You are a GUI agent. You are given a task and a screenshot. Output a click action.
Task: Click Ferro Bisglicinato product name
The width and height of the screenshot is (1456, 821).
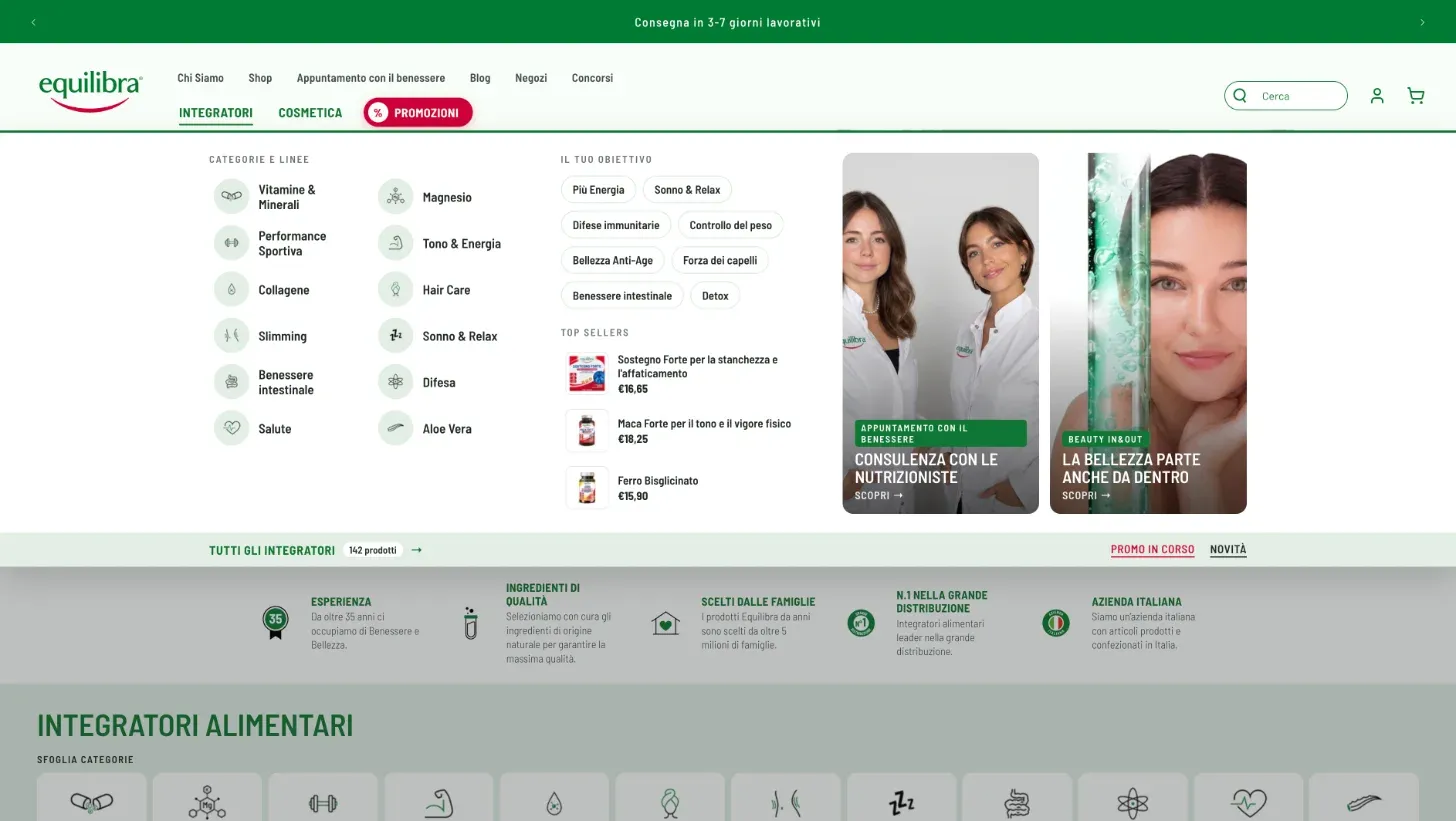click(658, 481)
